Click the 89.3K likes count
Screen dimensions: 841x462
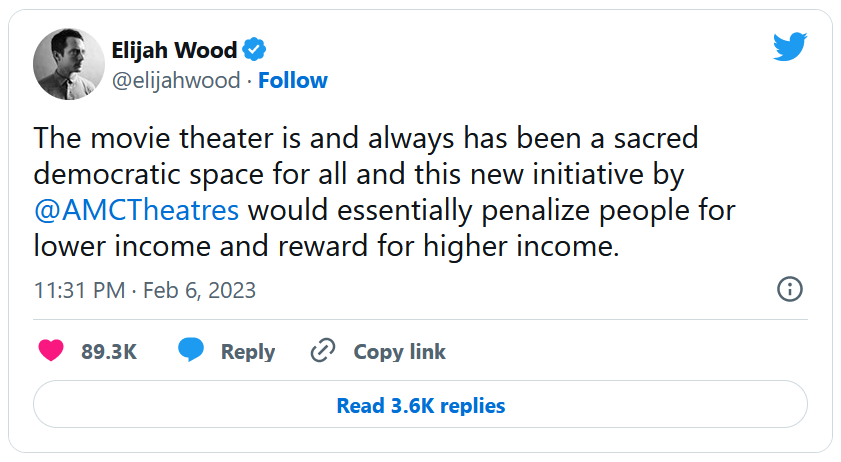coord(109,352)
